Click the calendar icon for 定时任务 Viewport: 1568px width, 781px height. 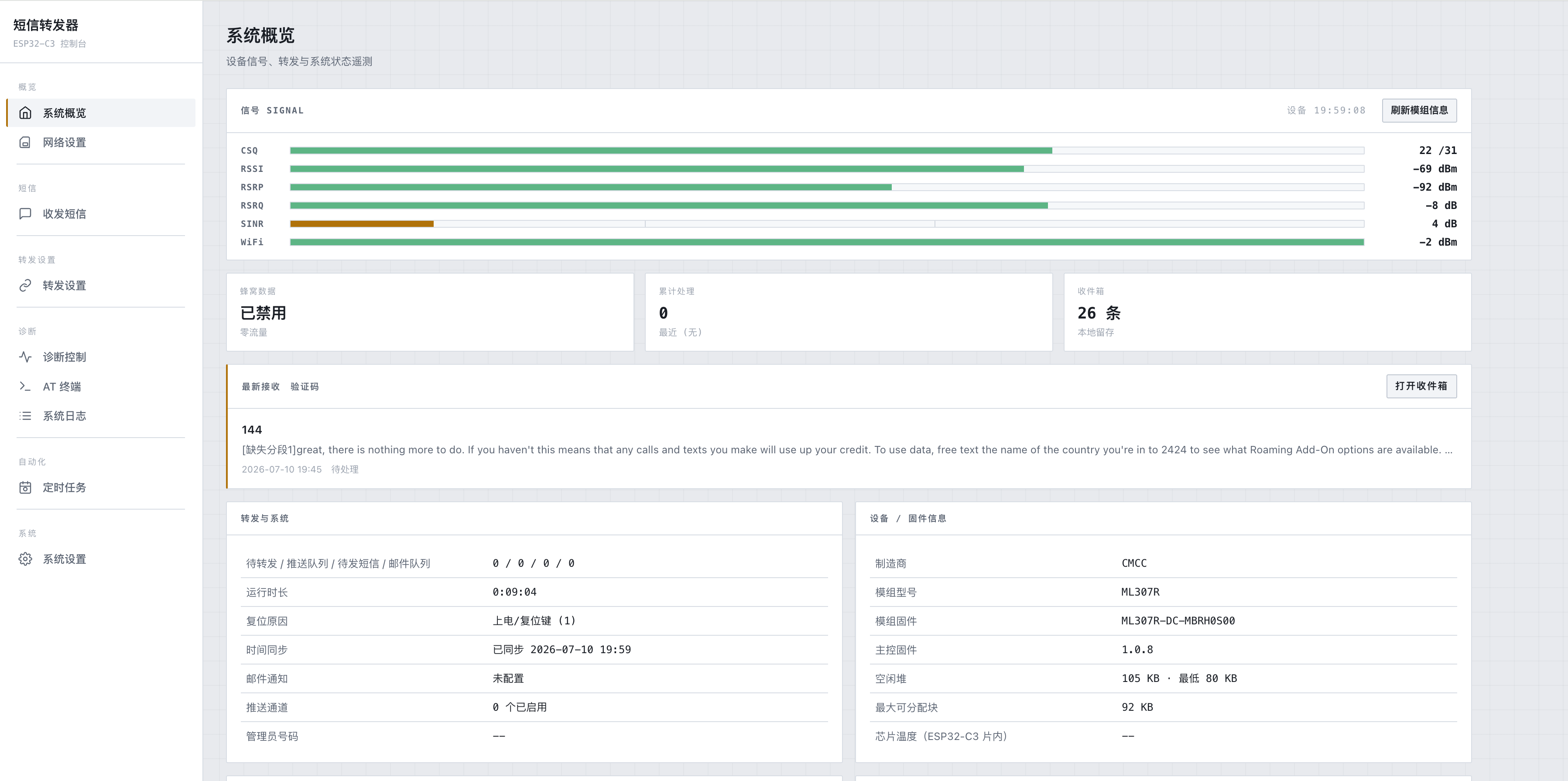25,488
